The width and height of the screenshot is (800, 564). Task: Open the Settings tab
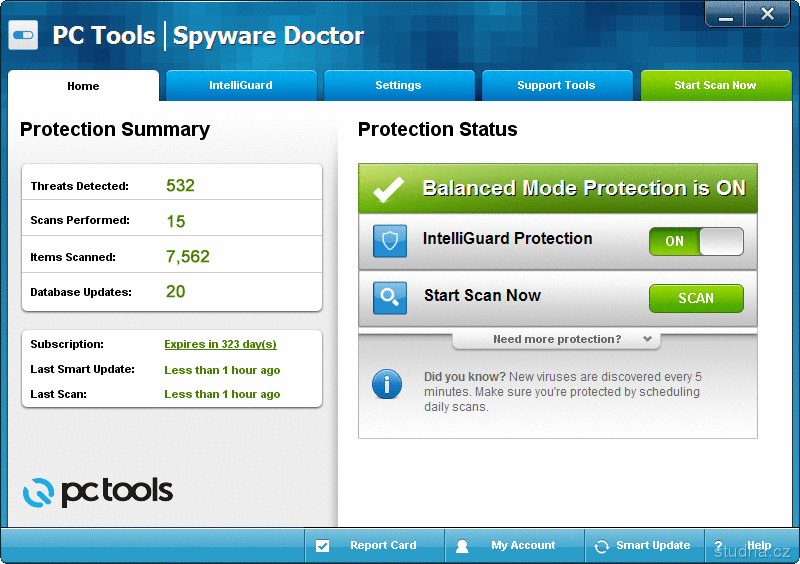398,86
